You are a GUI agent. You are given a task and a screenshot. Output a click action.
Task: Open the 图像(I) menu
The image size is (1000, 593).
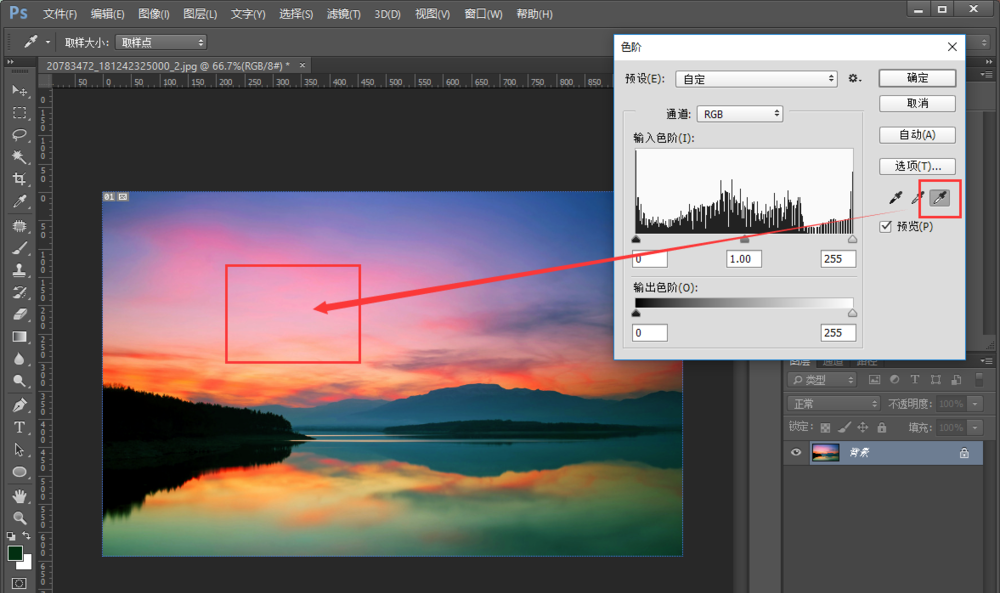coord(153,14)
